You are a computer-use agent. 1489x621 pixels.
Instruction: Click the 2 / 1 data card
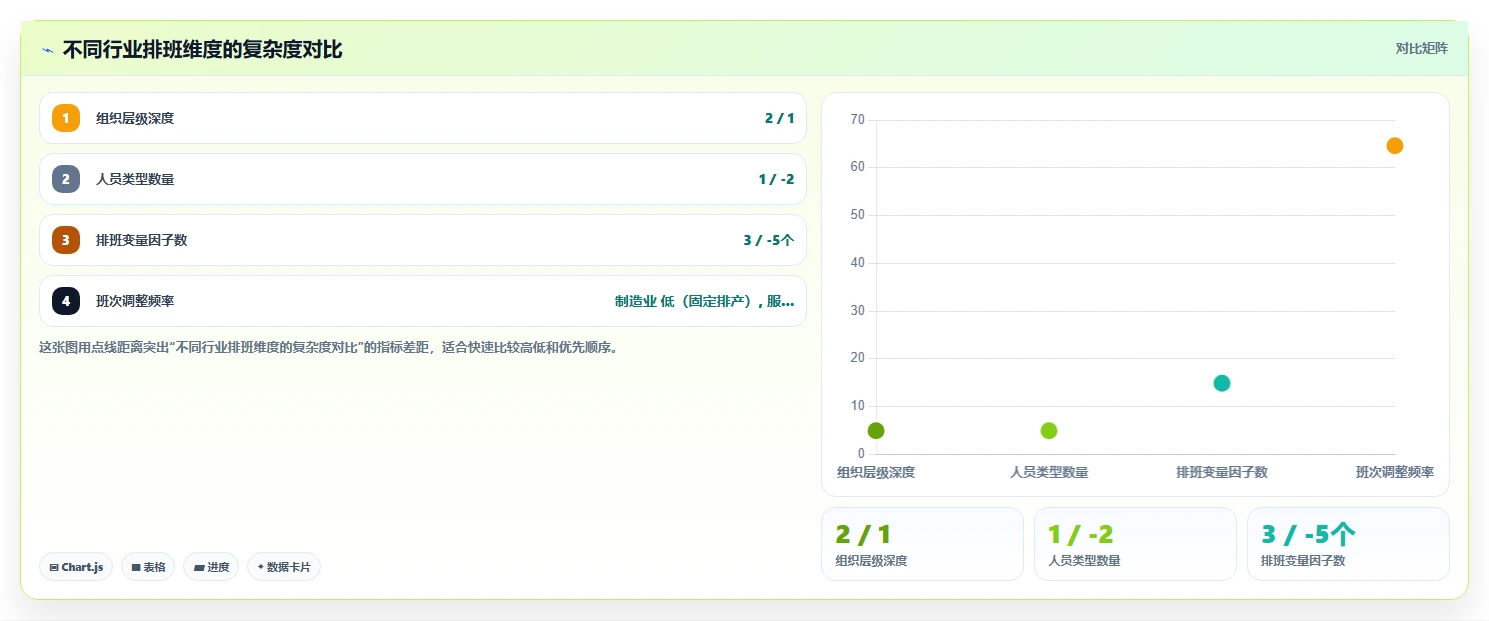(x=922, y=544)
